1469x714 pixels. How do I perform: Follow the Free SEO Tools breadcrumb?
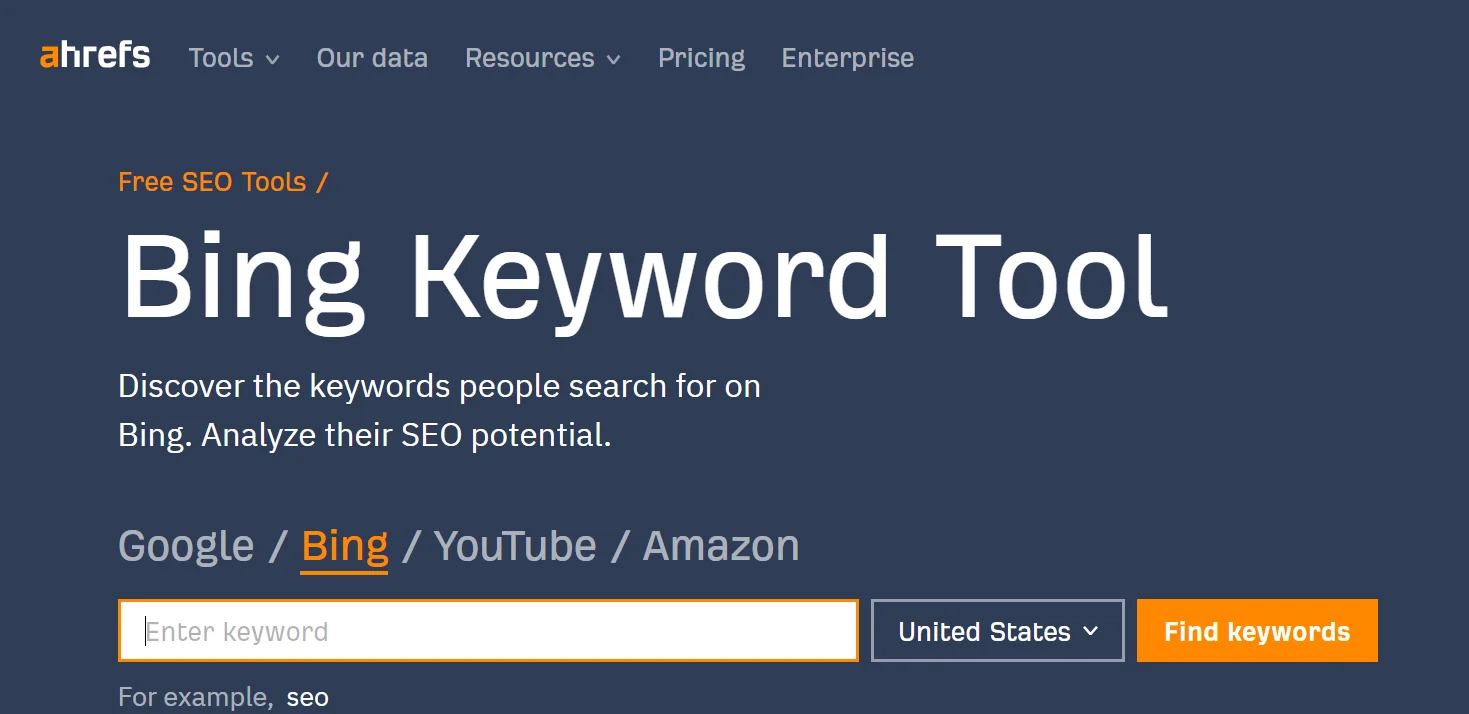212,182
